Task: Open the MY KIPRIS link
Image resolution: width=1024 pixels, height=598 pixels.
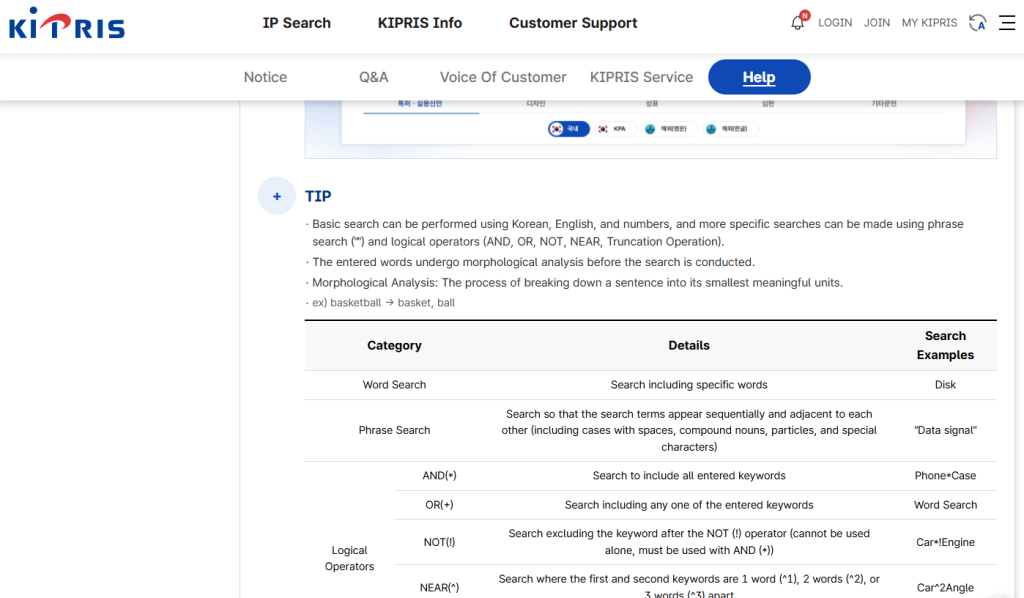Action: tap(929, 23)
